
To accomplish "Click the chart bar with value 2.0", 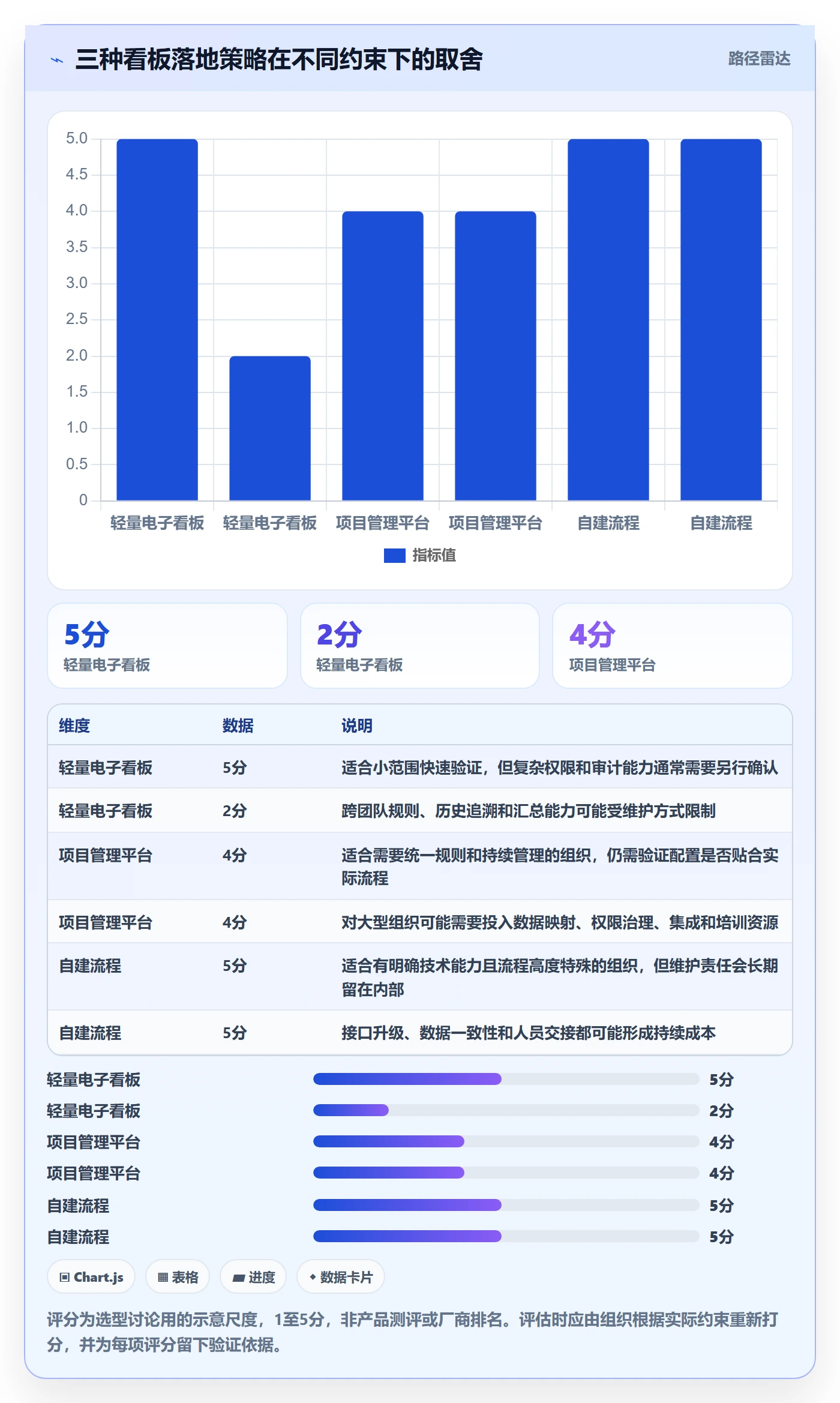I will 270,428.
